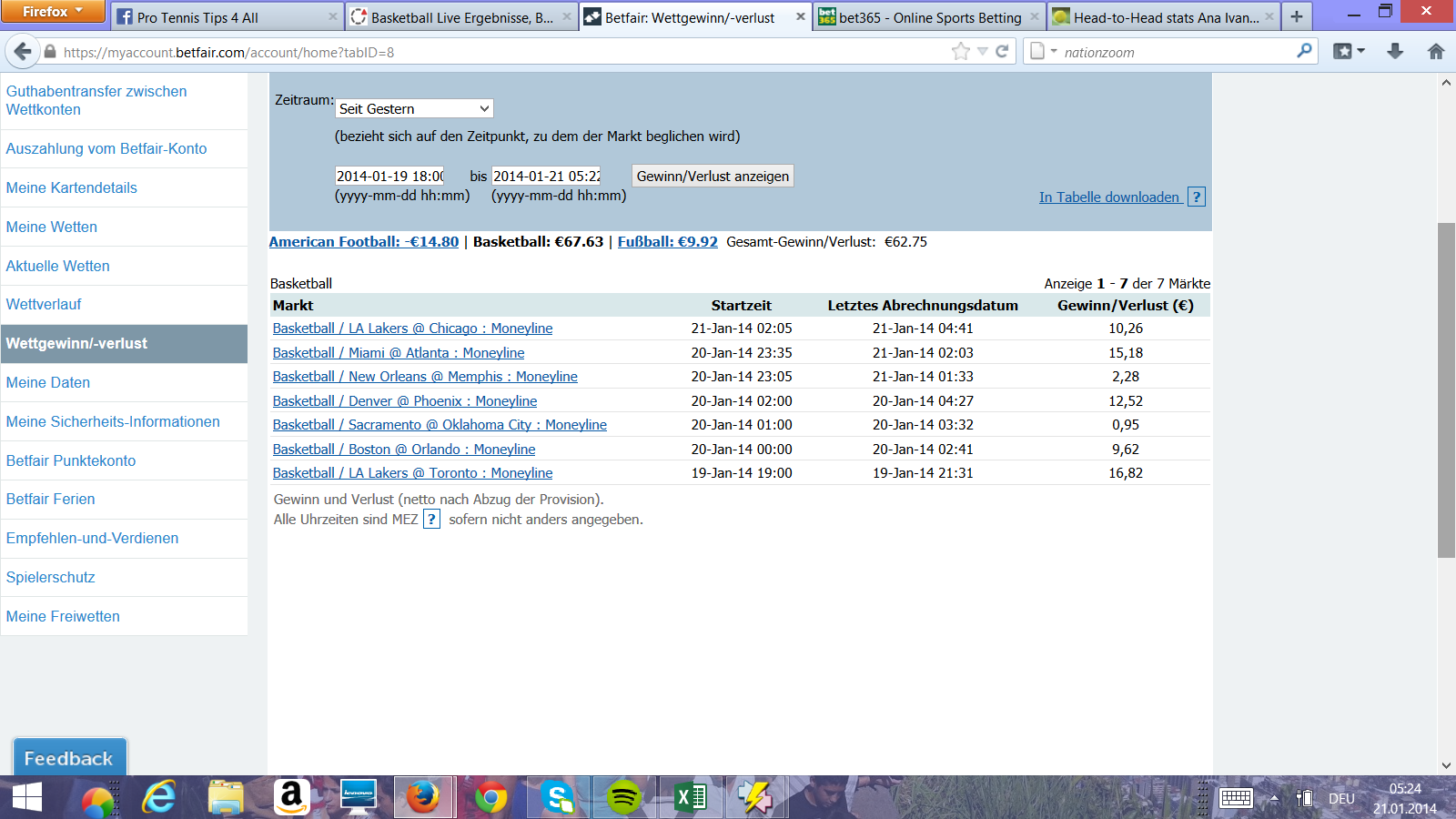Open Meine Wetten in the sidebar
This screenshot has width=1456, height=819.
(x=124, y=227)
